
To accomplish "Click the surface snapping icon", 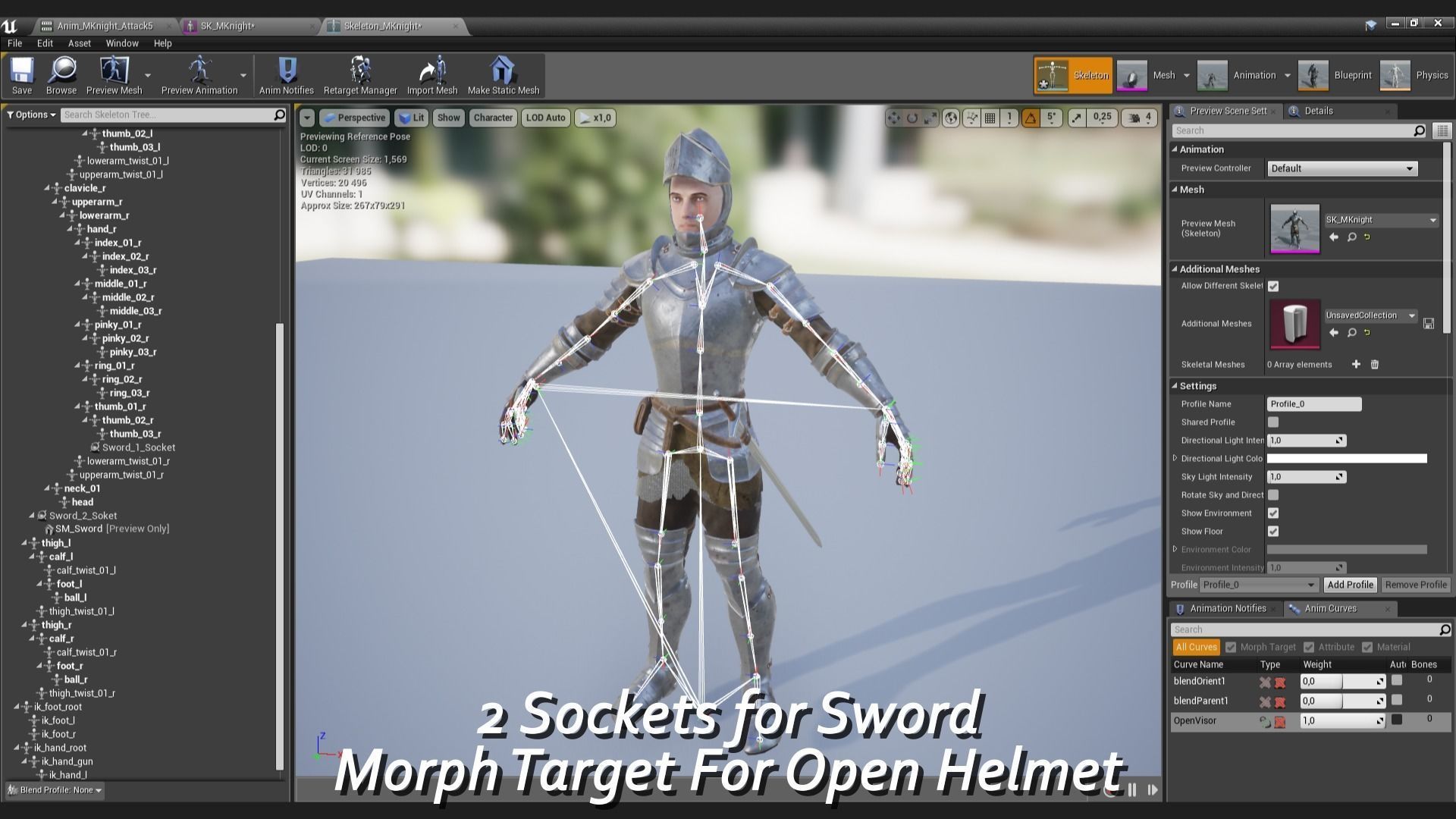I will click(971, 118).
